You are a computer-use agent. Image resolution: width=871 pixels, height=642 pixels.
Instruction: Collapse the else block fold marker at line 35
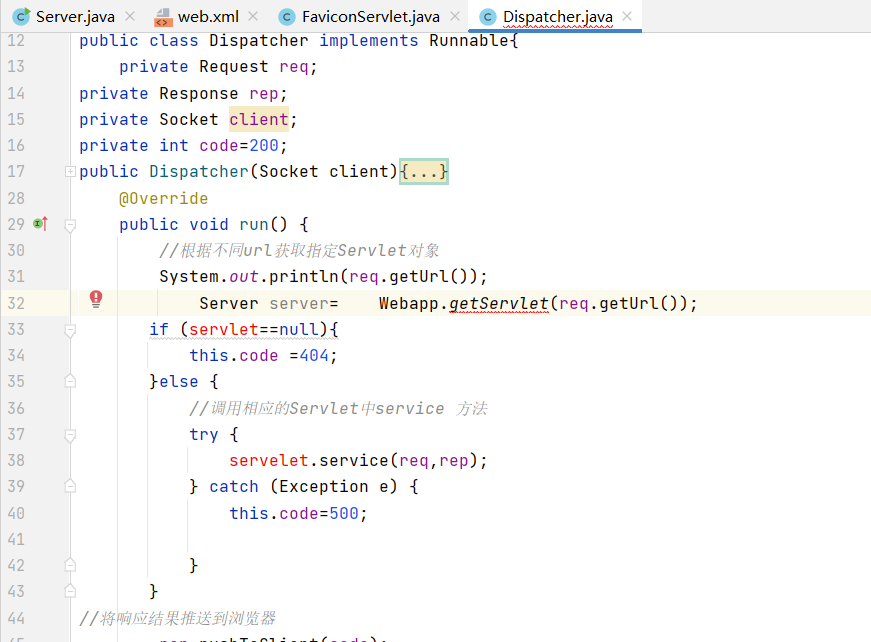click(x=70, y=381)
